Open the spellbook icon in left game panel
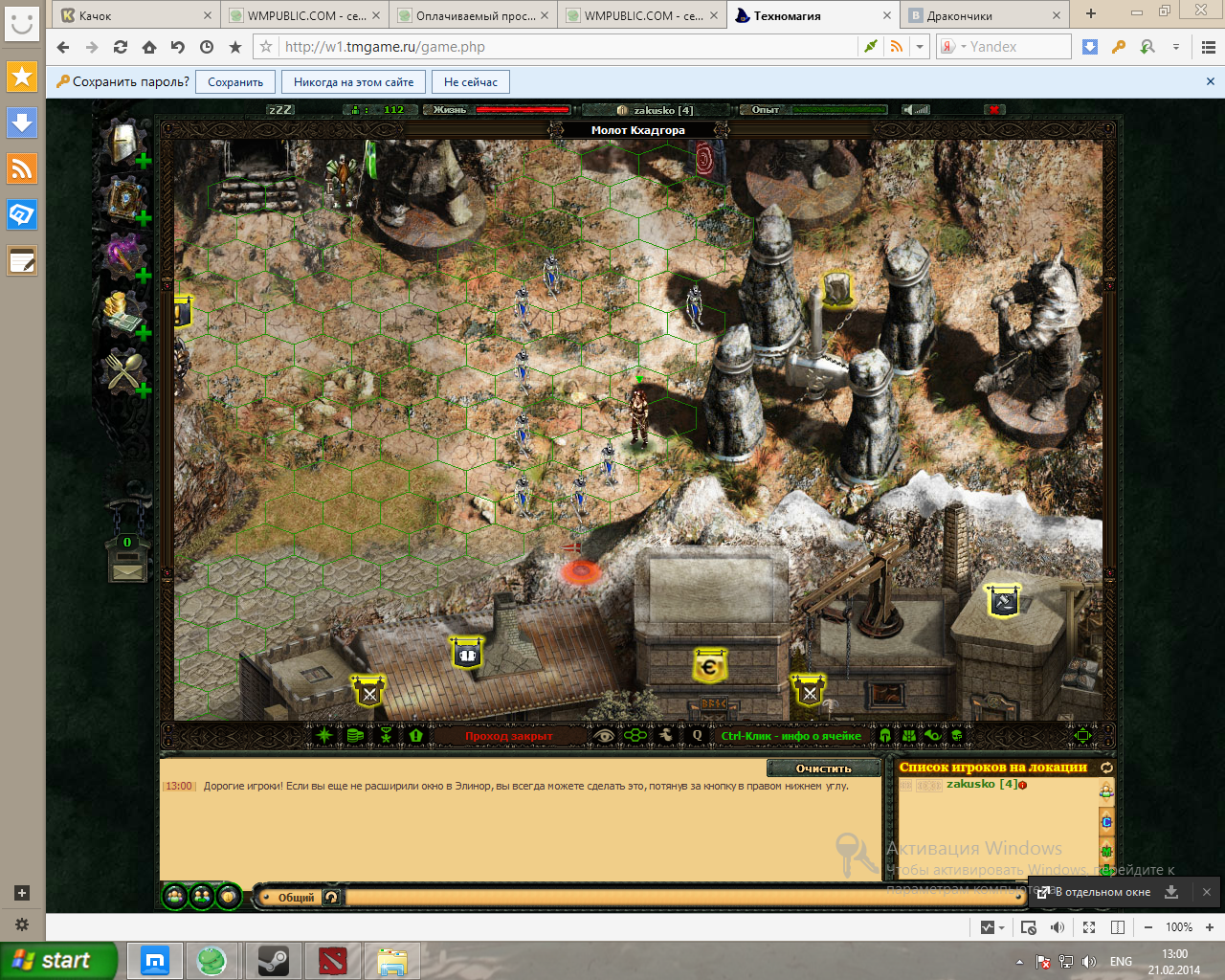 (x=125, y=200)
